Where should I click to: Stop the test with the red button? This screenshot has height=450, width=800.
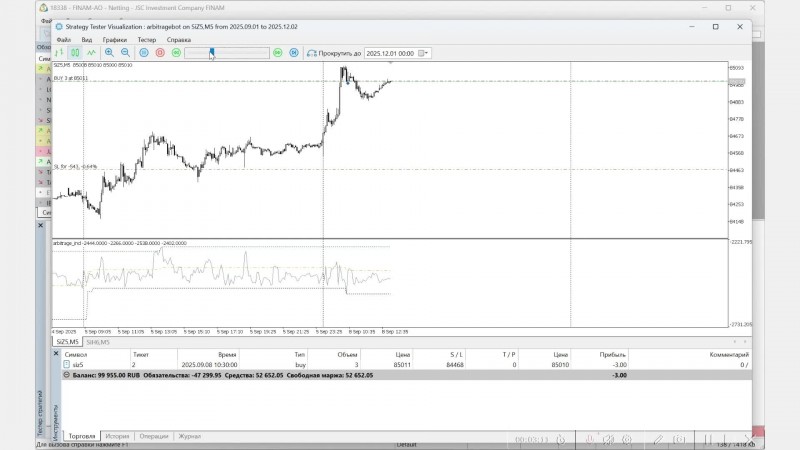[160, 53]
